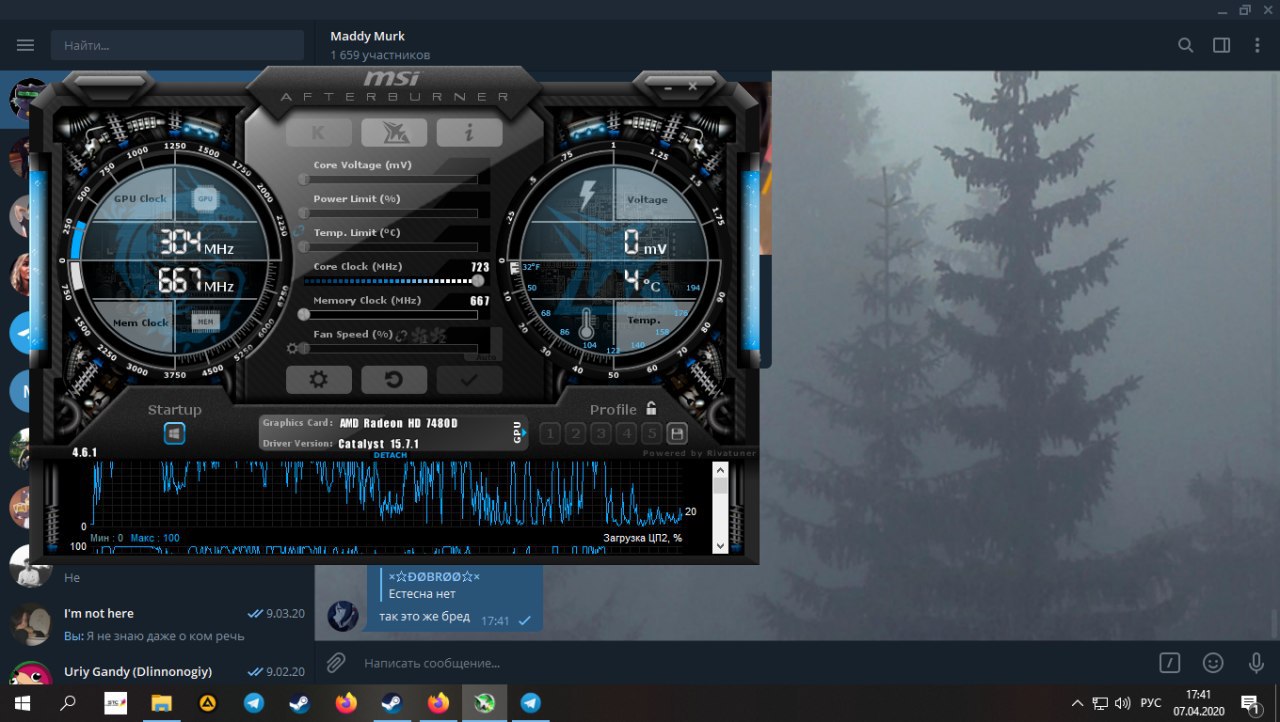Toggle the Profile lock icon
The image size is (1280, 722).
[651, 408]
